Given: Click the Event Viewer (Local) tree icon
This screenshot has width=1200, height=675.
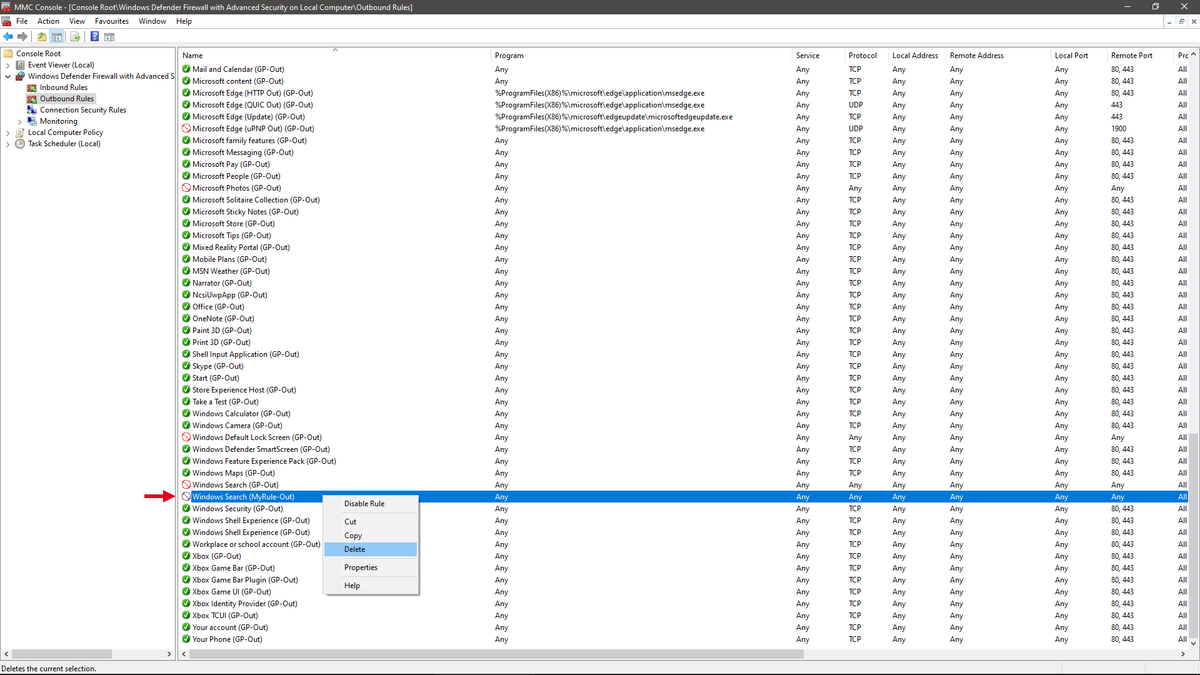Looking at the screenshot, I should [20, 65].
